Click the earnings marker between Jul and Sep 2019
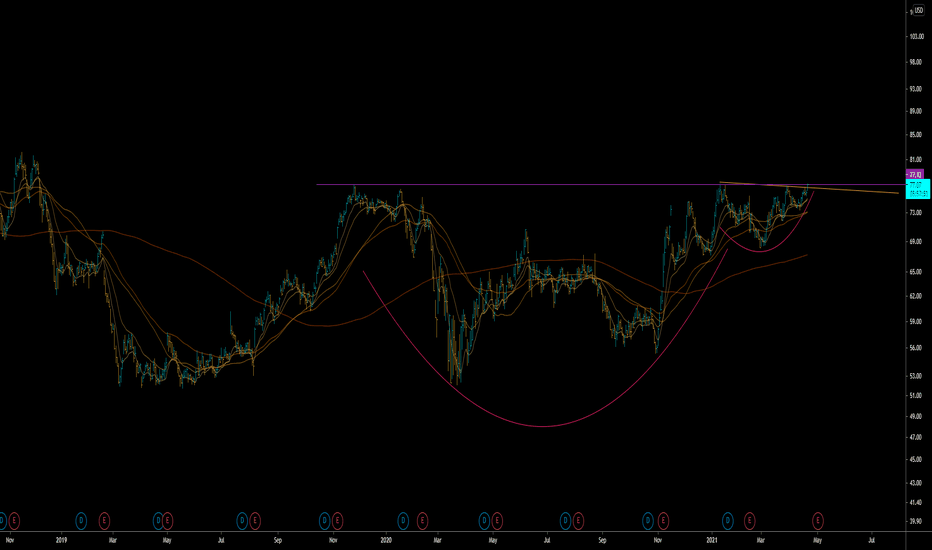 pyautogui.click(x=255, y=521)
